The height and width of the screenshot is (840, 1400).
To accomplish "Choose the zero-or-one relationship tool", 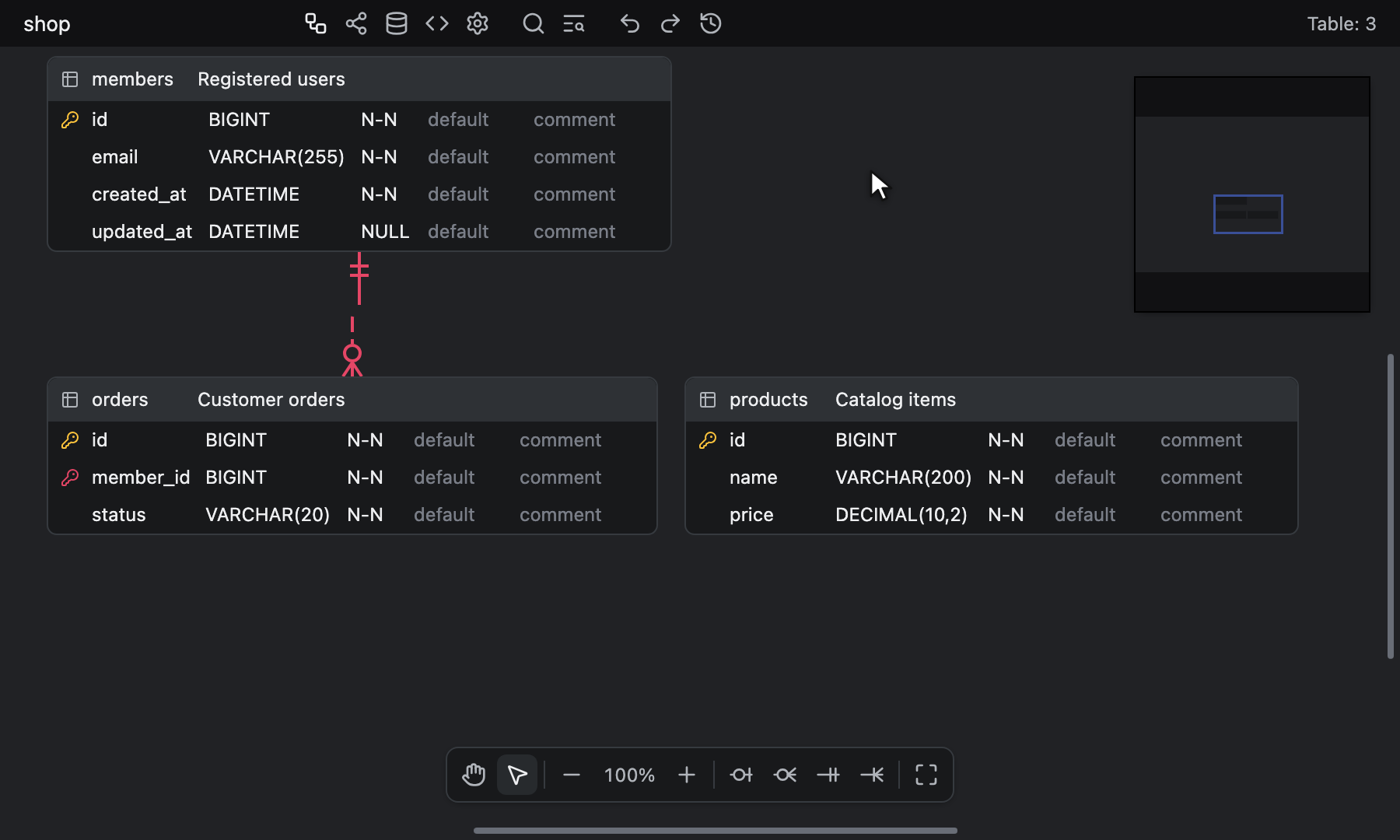I will click(x=741, y=775).
